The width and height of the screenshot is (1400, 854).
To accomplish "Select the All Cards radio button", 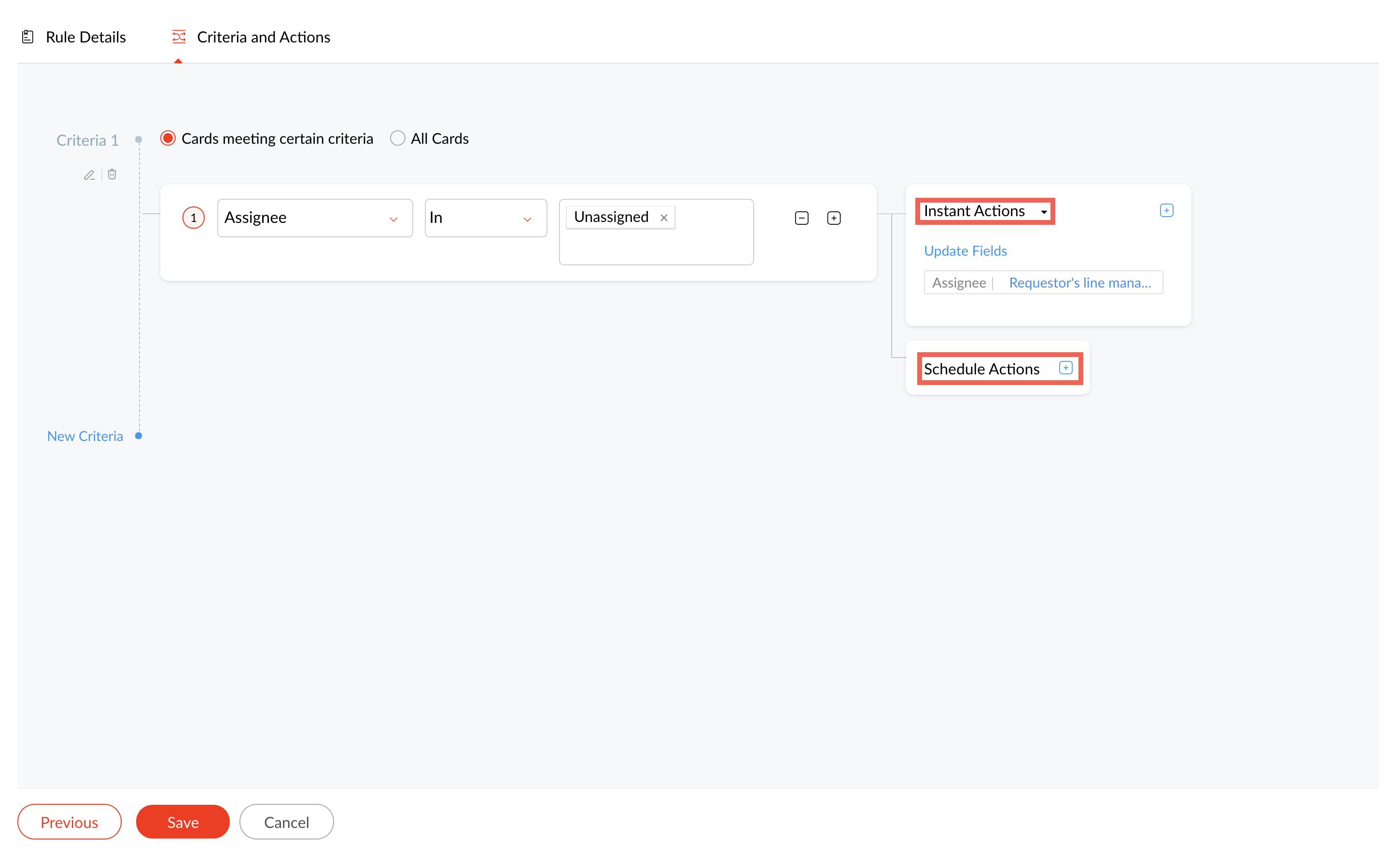I will tap(398, 138).
